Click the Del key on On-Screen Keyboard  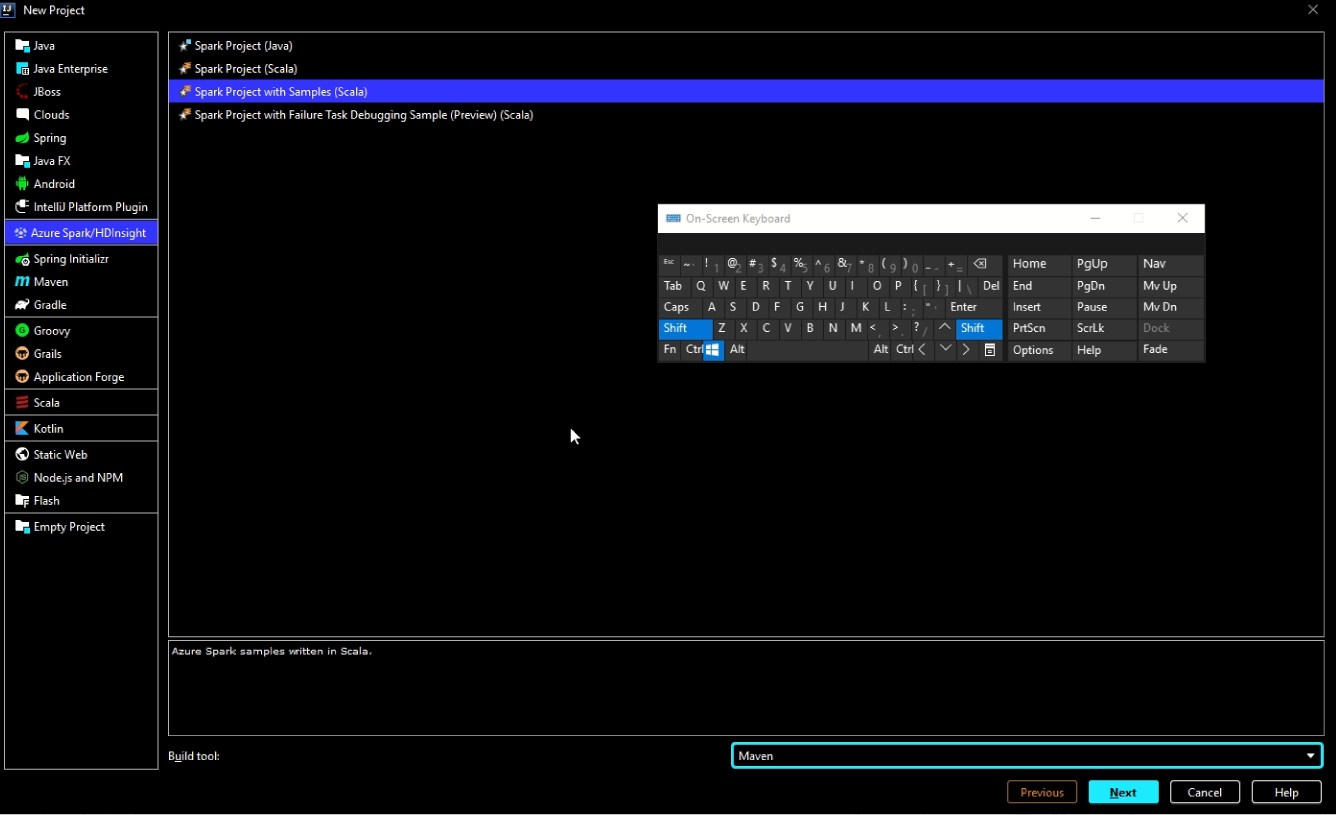991,286
